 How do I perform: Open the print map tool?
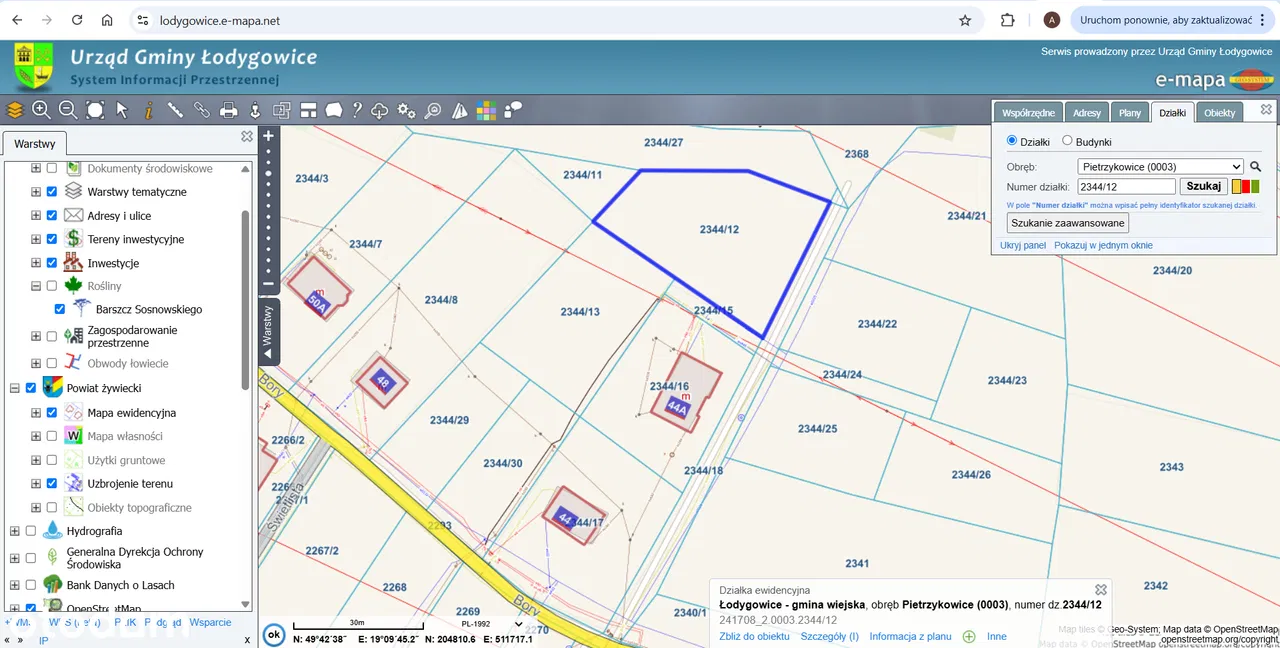click(x=229, y=110)
